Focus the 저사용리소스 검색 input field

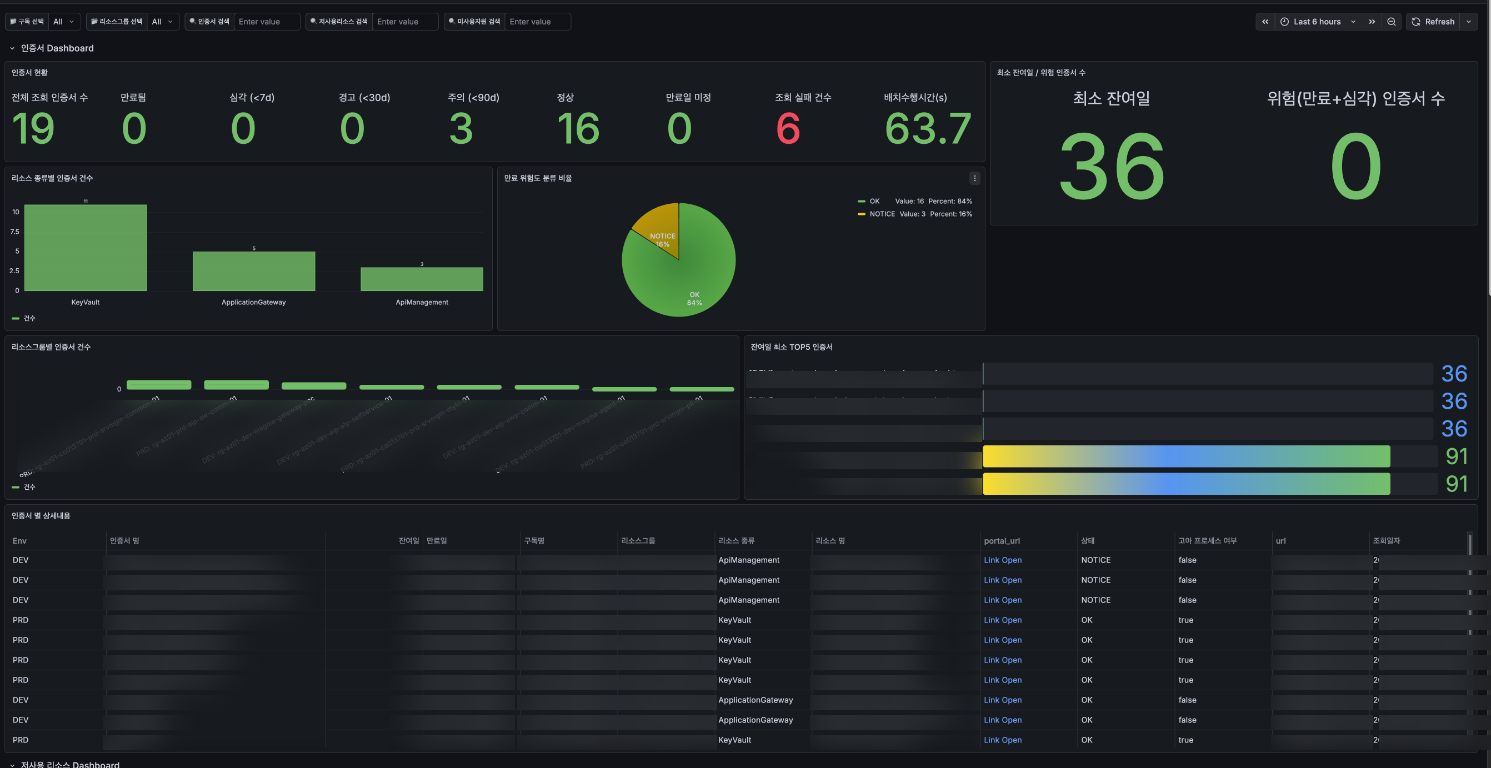coord(405,21)
